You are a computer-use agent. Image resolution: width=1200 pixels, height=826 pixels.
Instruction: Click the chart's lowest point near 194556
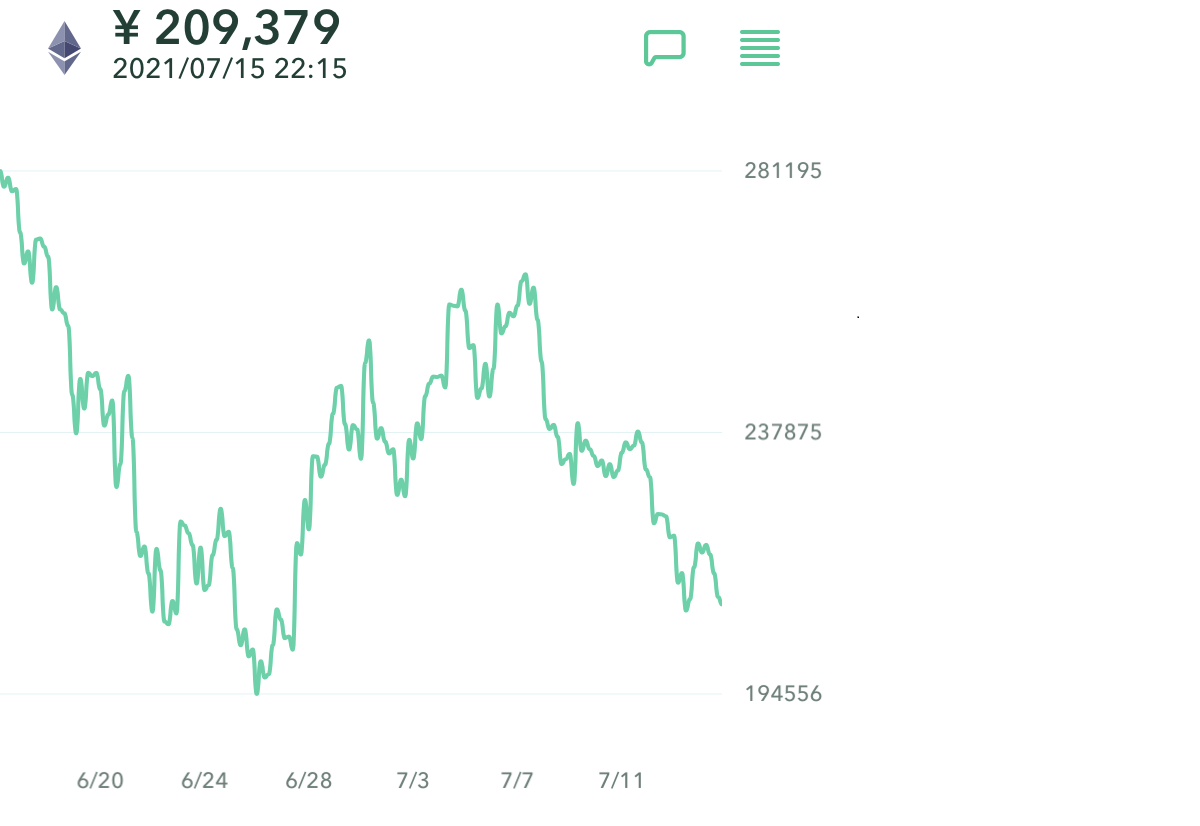pos(256,692)
